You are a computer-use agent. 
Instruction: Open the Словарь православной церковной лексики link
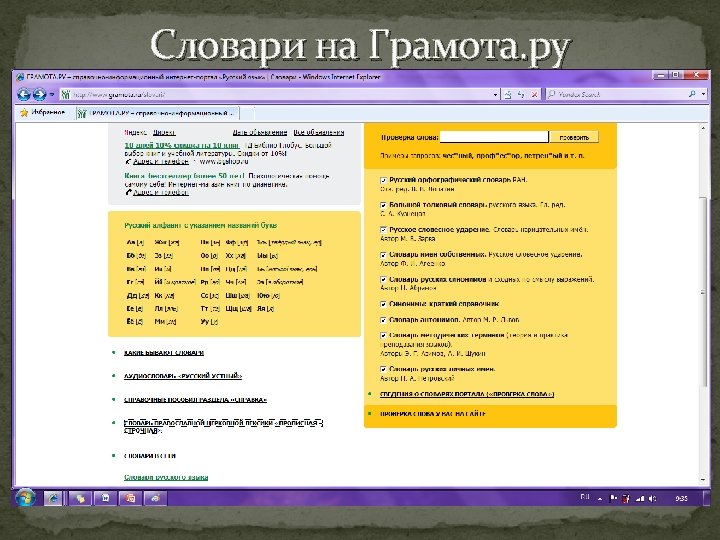click(223, 427)
